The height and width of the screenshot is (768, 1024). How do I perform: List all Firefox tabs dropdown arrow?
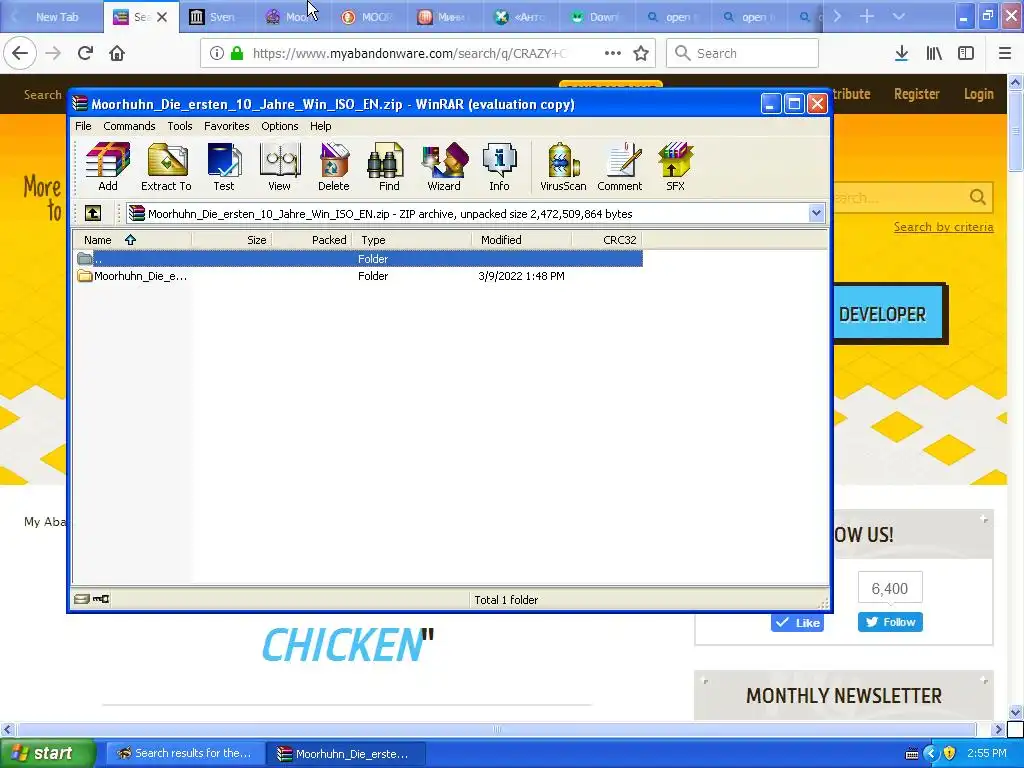click(899, 16)
